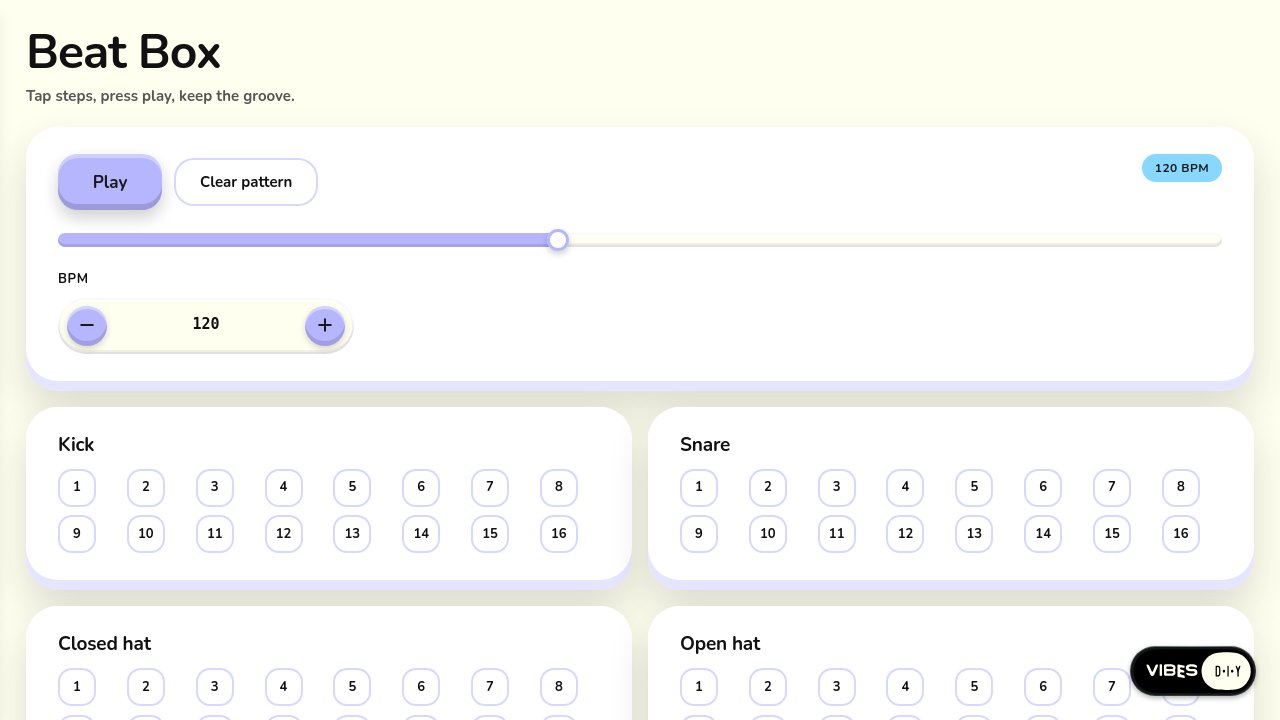Activate Open hat step 1
This screenshot has height=720, width=1280.
click(699, 687)
